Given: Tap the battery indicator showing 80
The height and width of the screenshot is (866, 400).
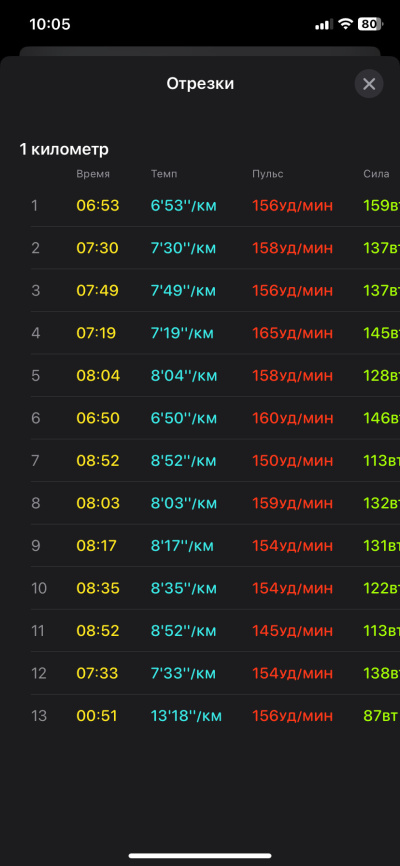Looking at the screenshot, I should [371, 24].
